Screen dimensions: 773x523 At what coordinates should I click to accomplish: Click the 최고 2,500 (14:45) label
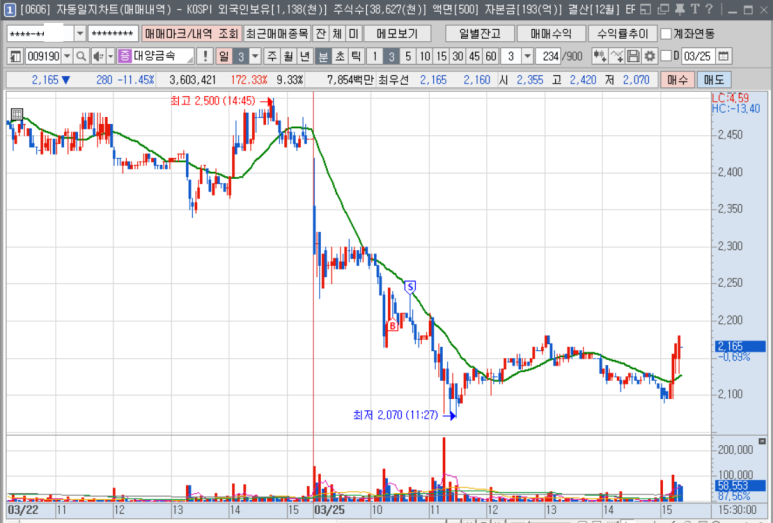[213, 101]
